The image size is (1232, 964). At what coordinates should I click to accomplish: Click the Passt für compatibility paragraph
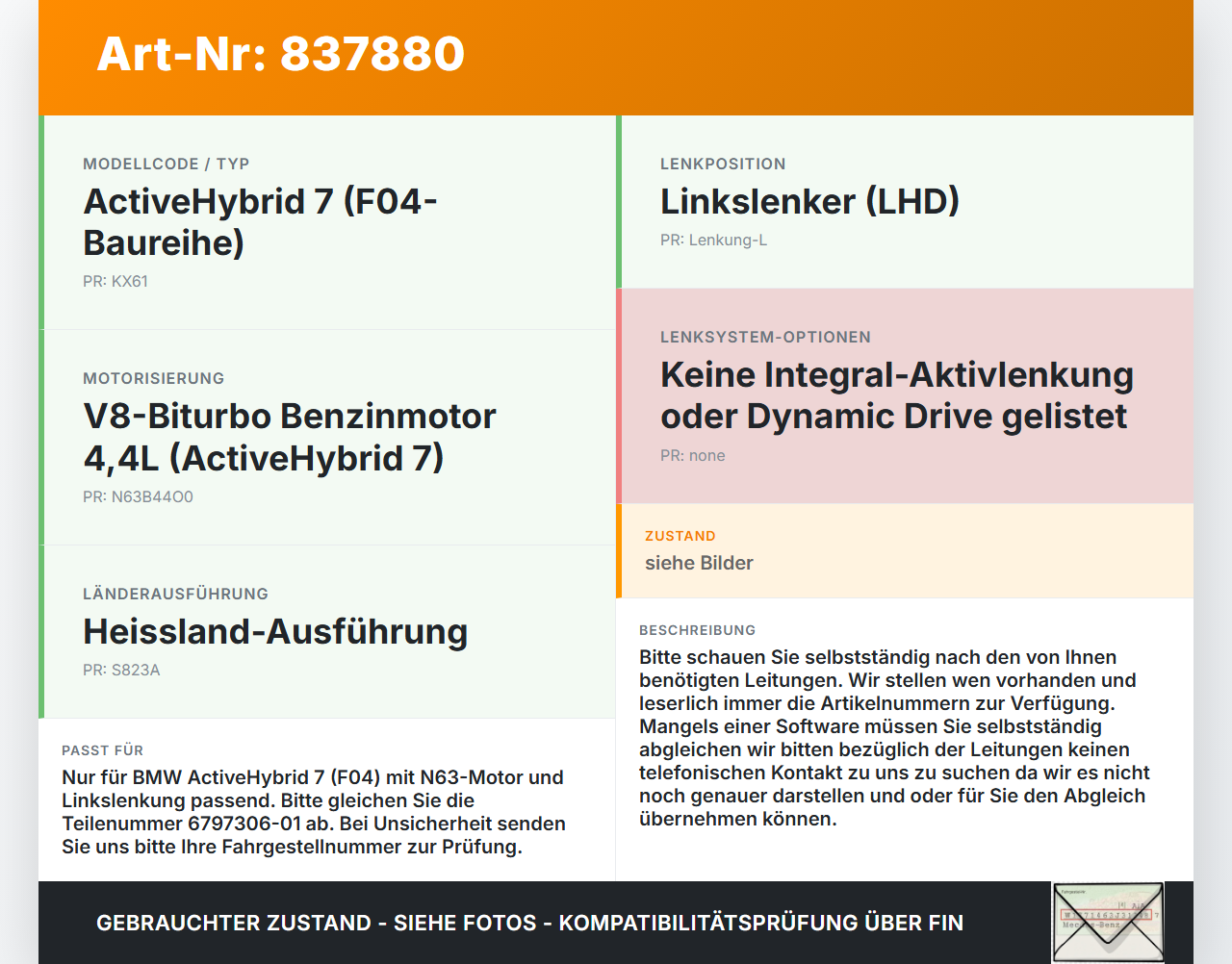point(314,812)
